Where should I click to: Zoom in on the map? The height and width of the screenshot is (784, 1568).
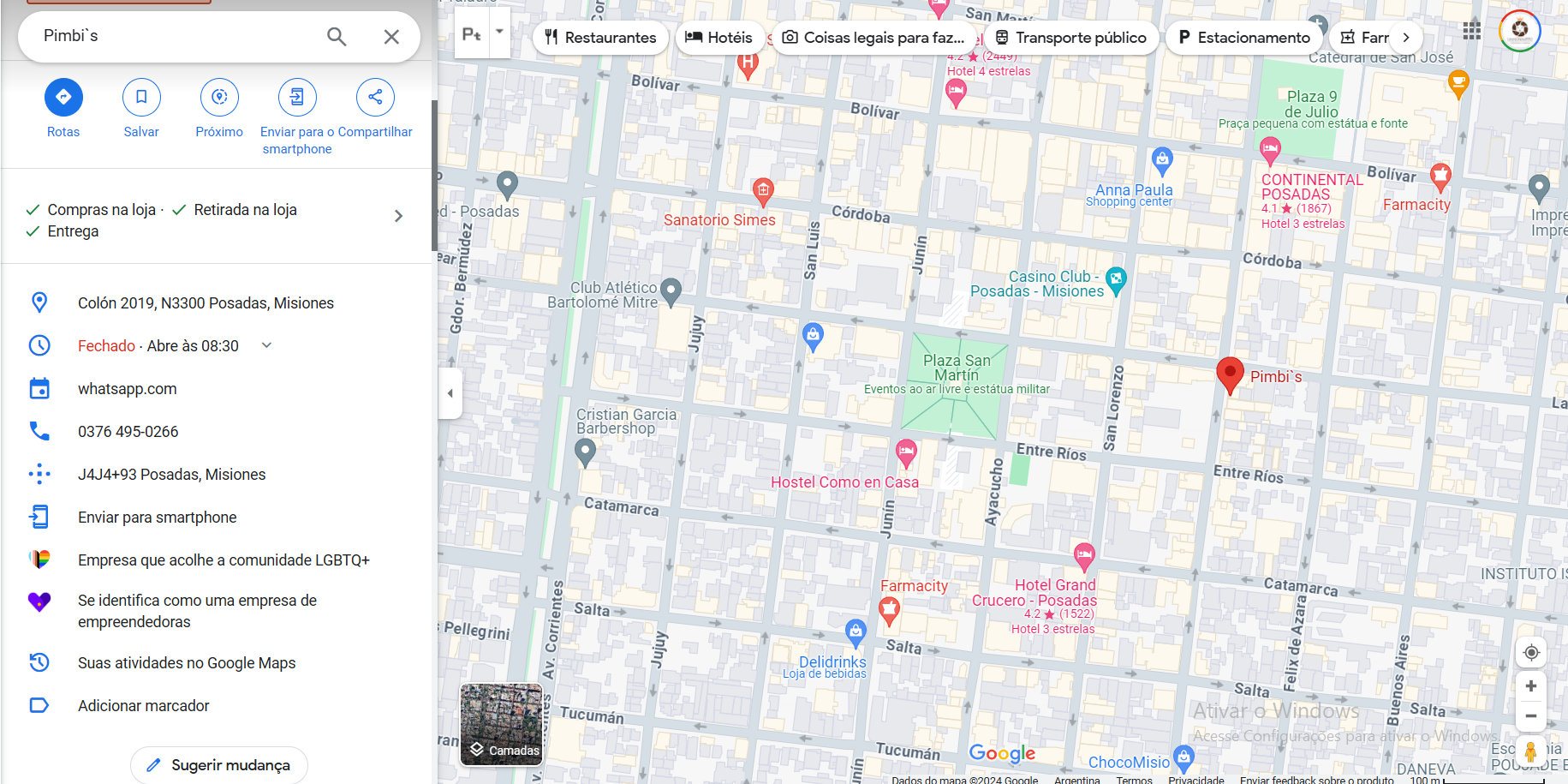[x=1531, y=686]
